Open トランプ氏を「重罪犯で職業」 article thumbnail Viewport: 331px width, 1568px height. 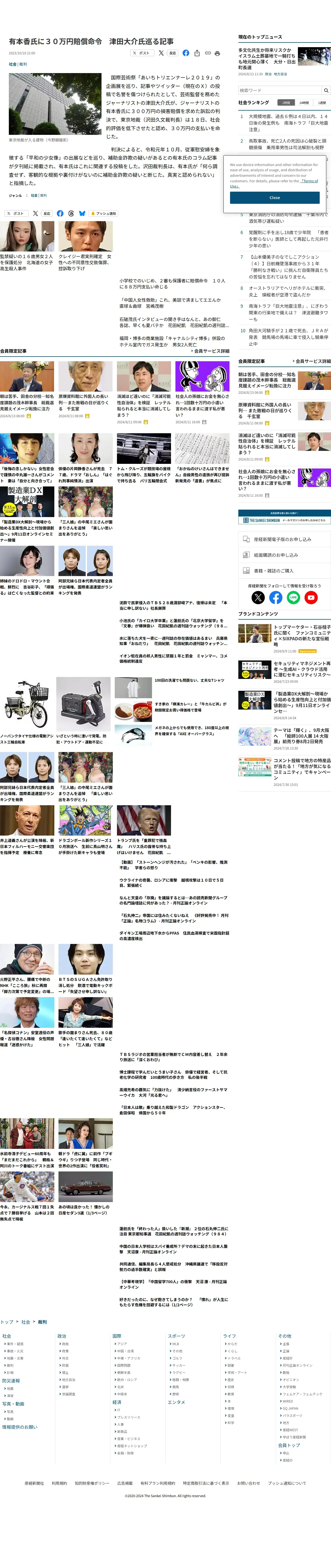144,820
